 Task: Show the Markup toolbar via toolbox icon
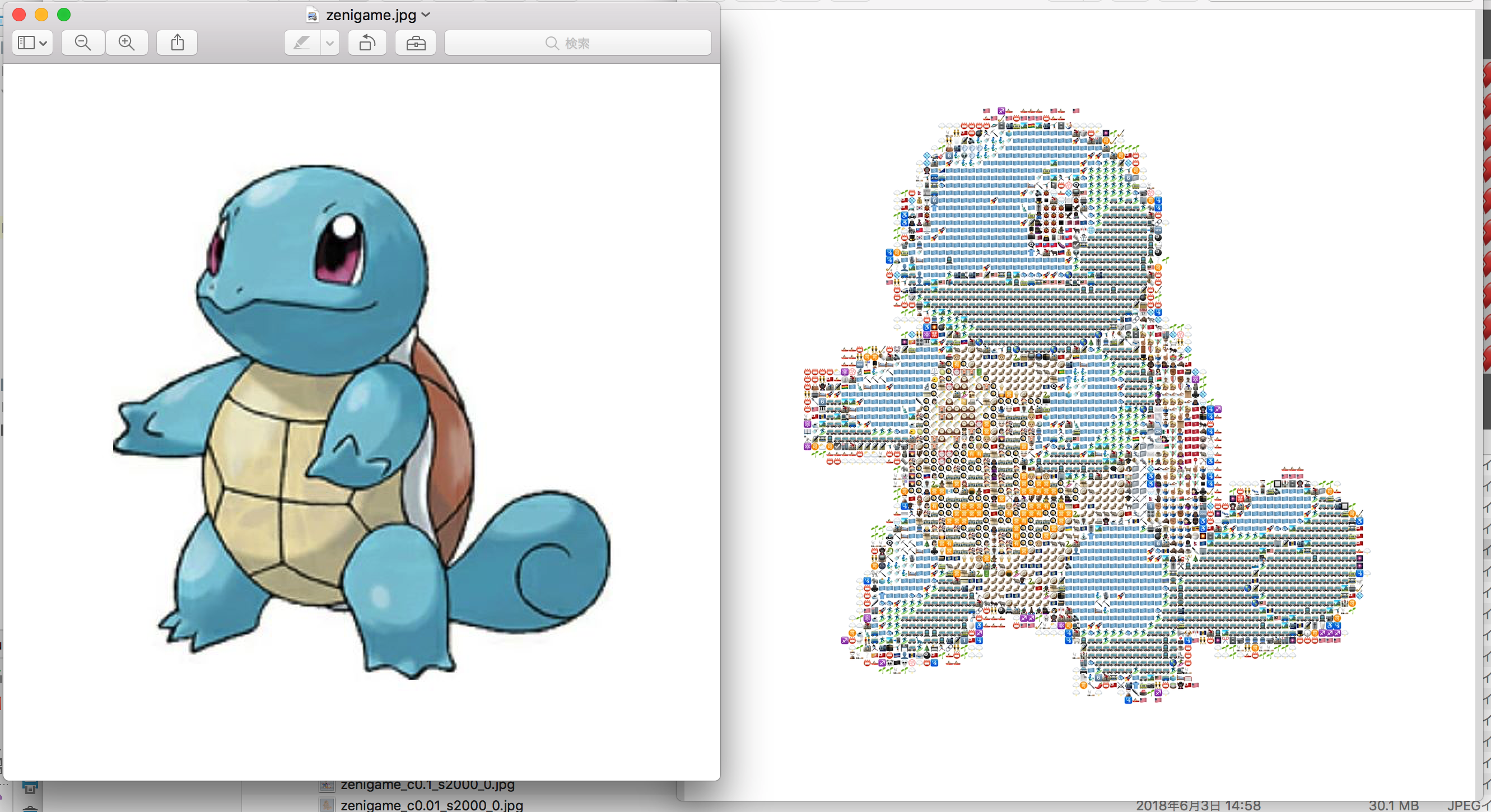tap(416, 43)
